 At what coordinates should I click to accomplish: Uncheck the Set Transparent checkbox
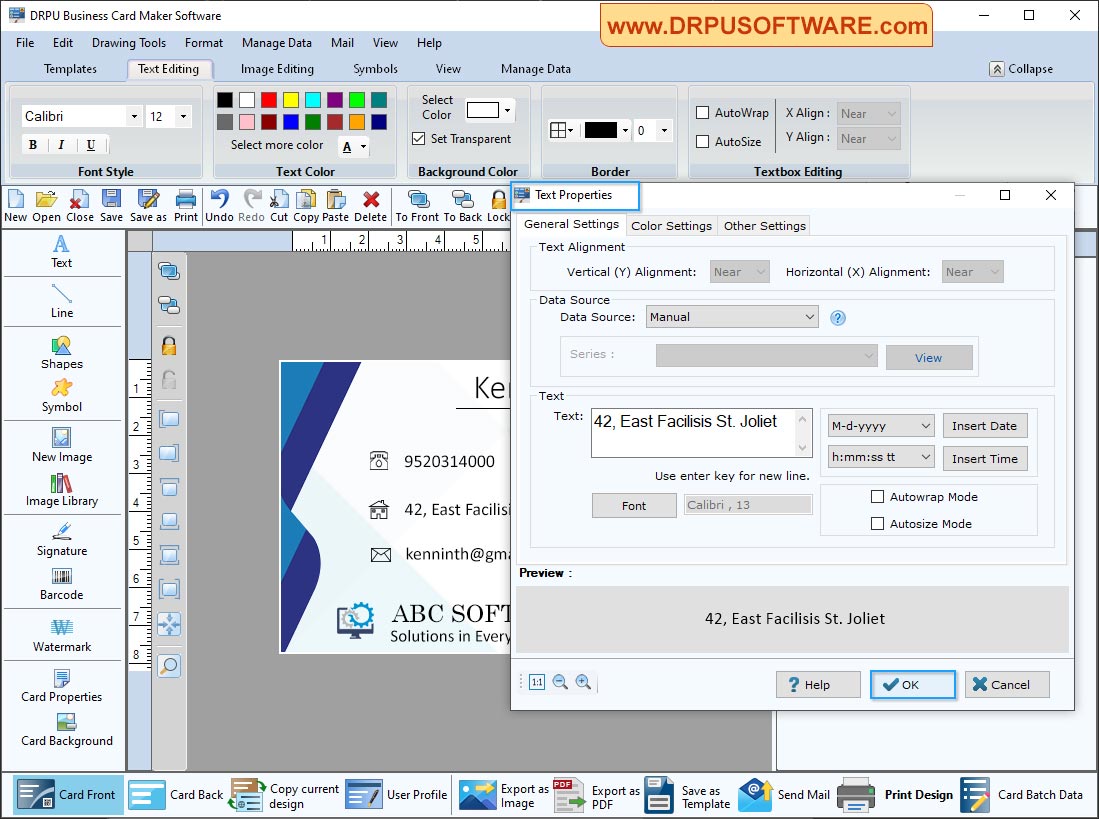[419, 139]
